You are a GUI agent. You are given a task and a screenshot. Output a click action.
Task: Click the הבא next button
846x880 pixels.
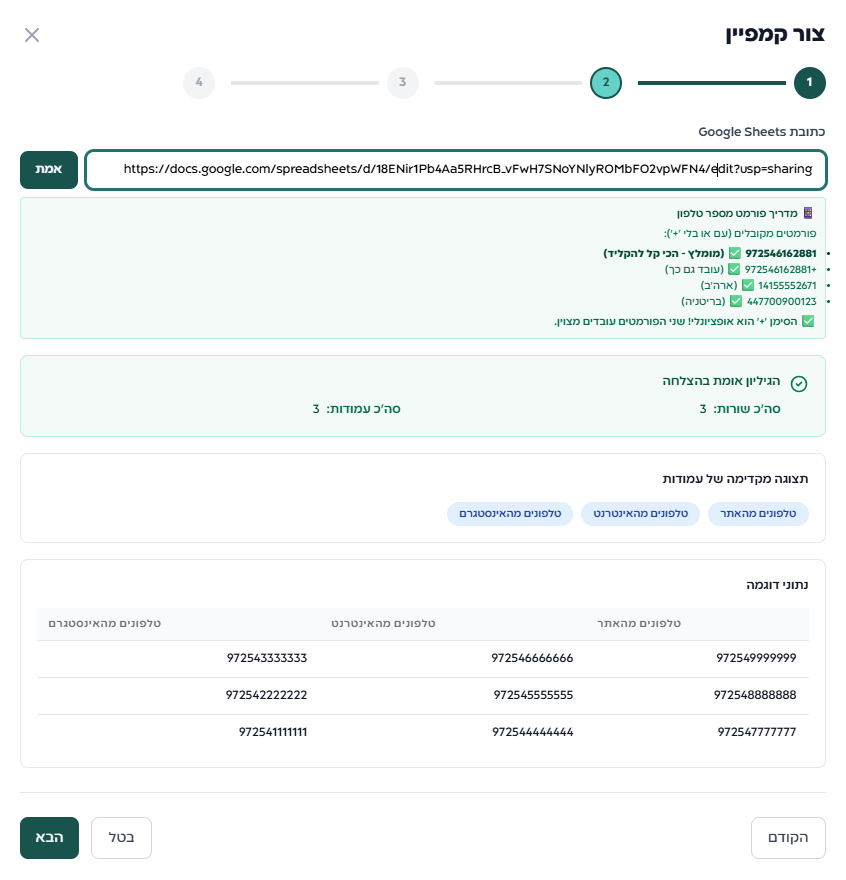[49, 838]
